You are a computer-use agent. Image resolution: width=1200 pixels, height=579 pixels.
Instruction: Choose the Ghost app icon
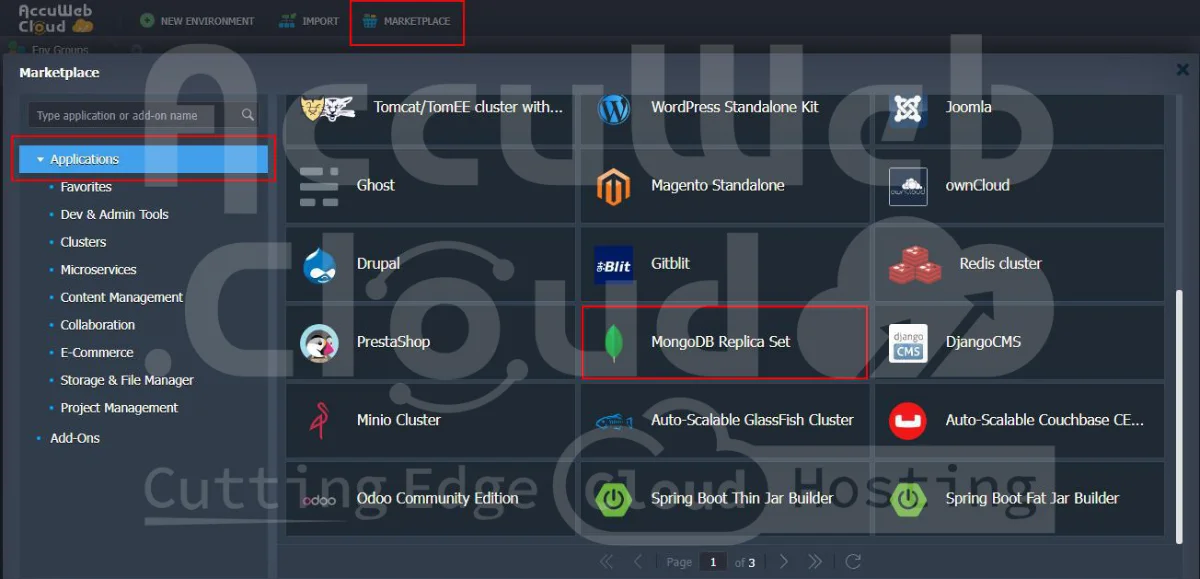[319, 186]
